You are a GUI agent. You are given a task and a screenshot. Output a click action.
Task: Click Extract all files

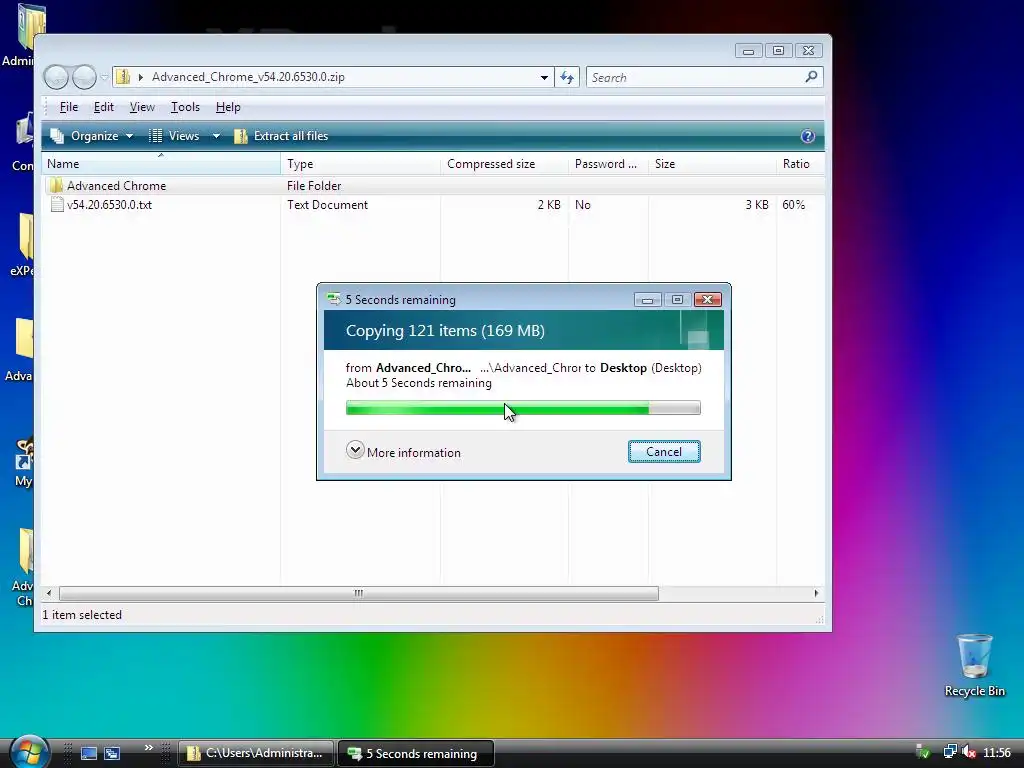(281, 136)
